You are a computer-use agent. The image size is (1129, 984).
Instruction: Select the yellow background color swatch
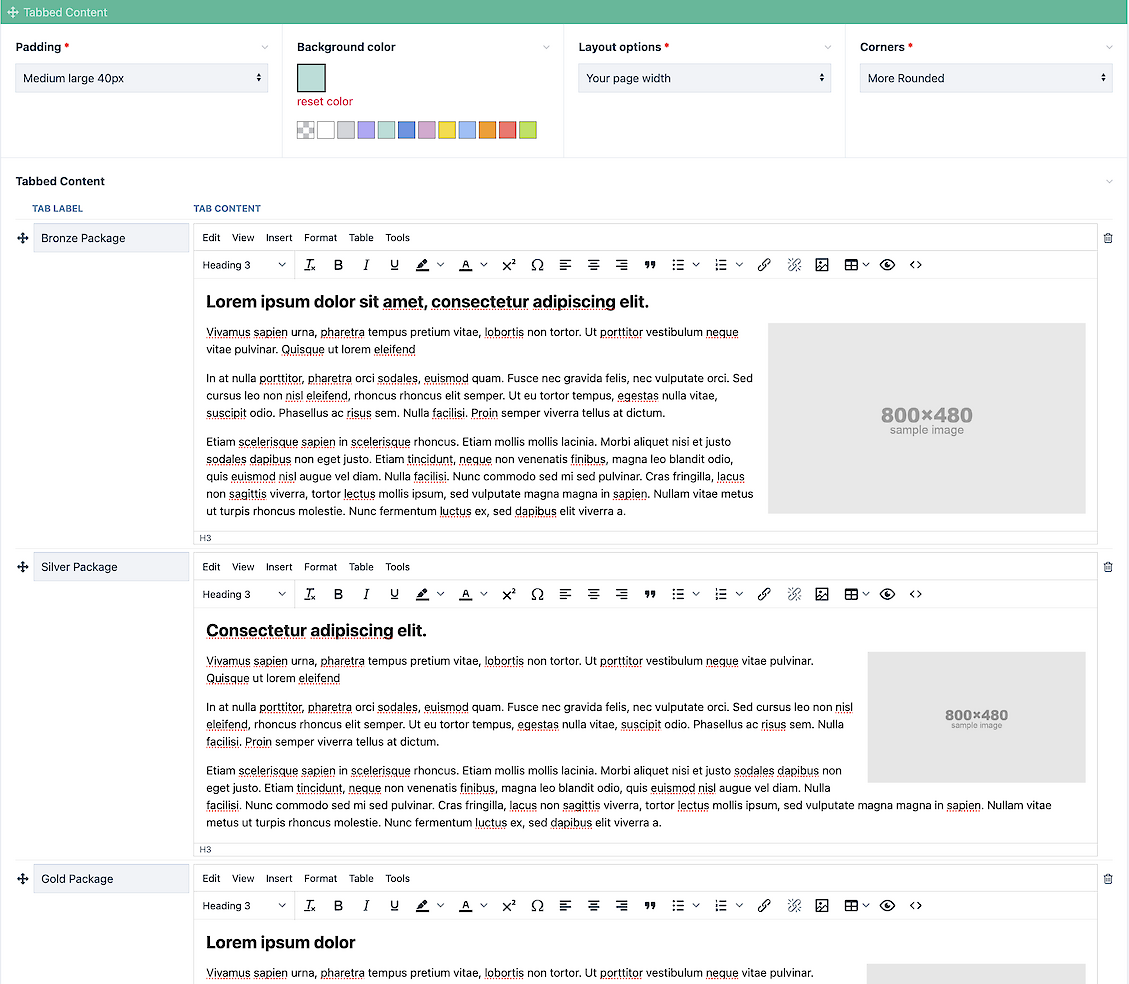[x=447, y=130]
